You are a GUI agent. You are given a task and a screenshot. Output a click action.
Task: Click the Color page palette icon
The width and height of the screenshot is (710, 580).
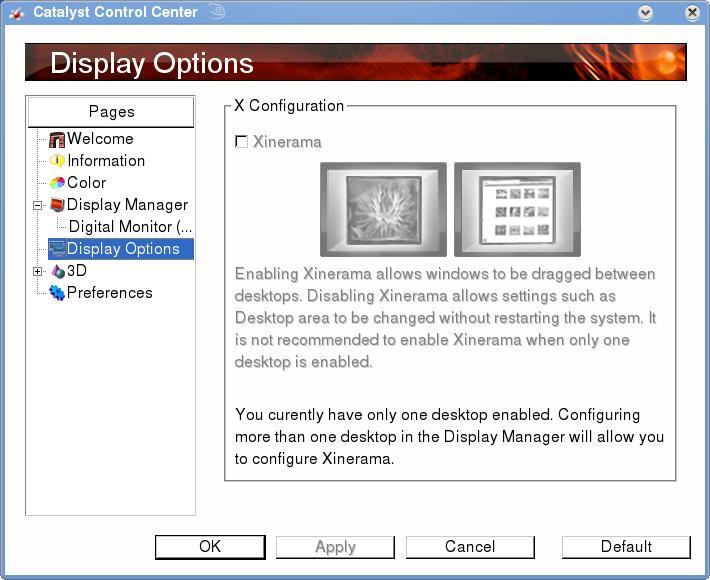tap(57, 183)
